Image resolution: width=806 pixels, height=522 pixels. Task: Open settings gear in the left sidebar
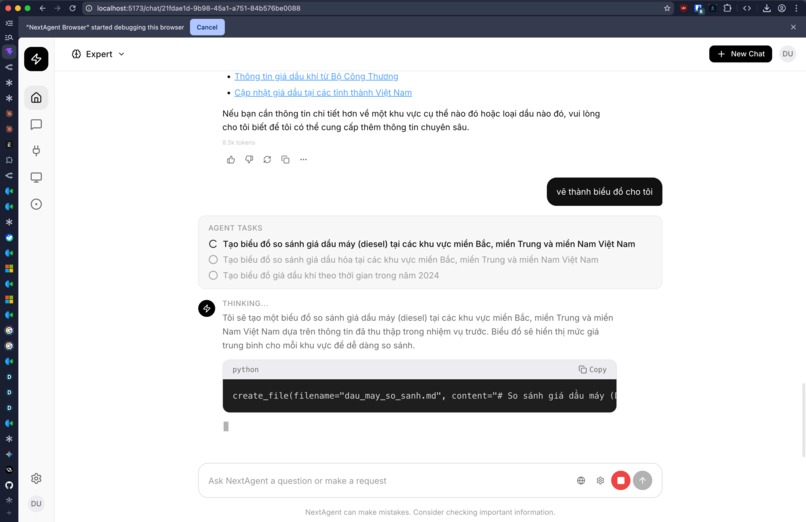pyautogui.click(x=36, y=478)
